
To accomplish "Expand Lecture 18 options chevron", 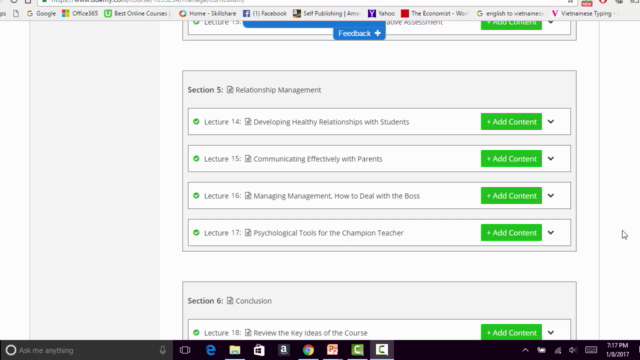I will pyautogui.click(x=551, y=333).
